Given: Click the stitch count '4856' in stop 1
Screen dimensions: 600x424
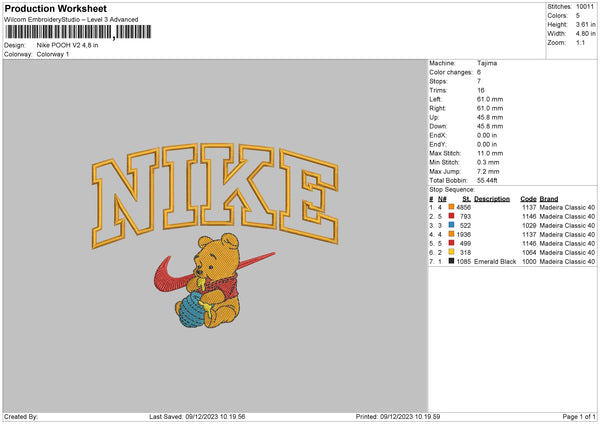Looking at the screenshot, I should (x=463, y=207).
